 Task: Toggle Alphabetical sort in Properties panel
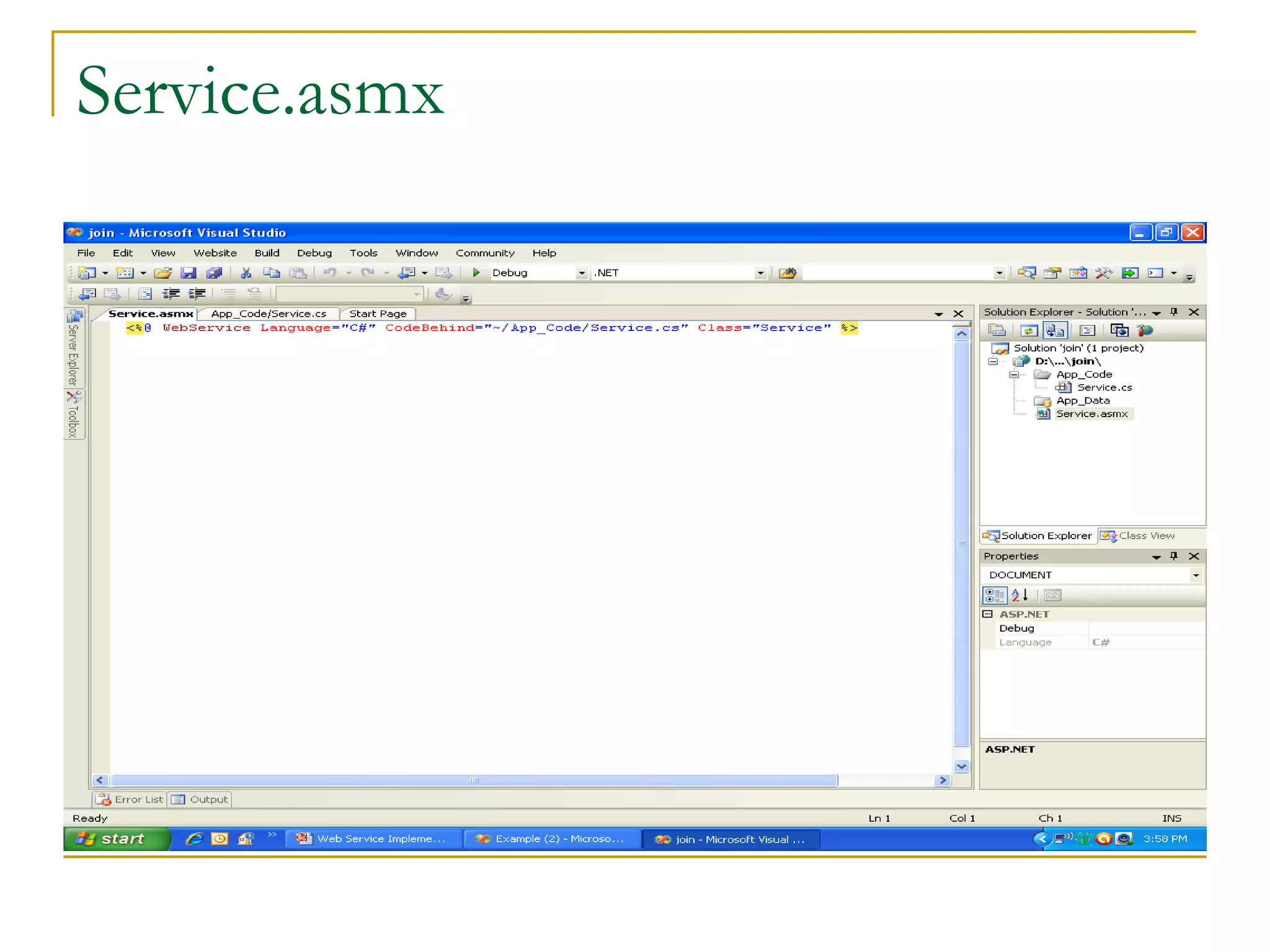(1020, 596)
